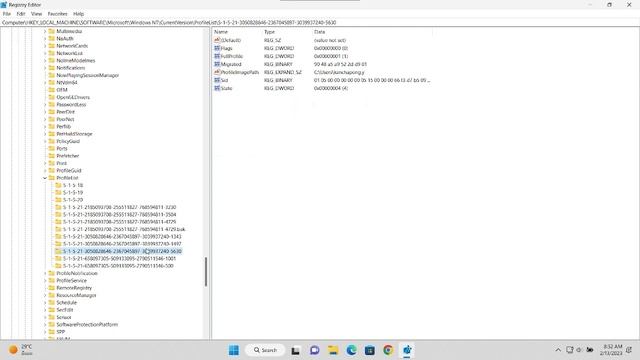Expand the ProfileService key

(x=45, y=281)
